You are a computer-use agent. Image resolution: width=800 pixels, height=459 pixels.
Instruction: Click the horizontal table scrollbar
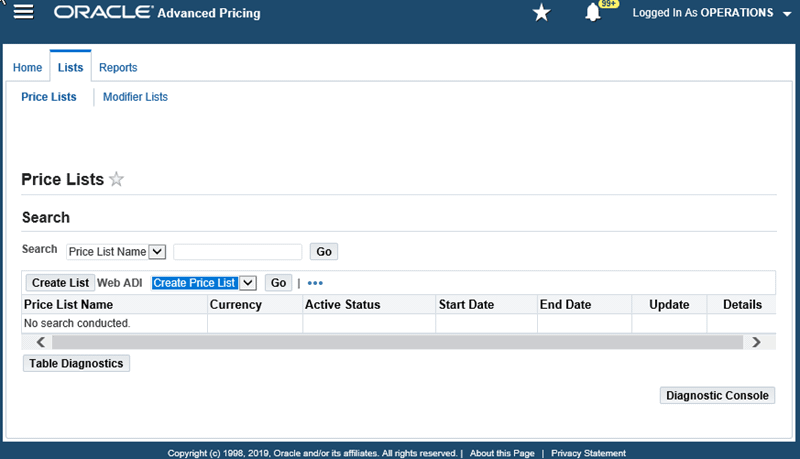click(398, 342)
